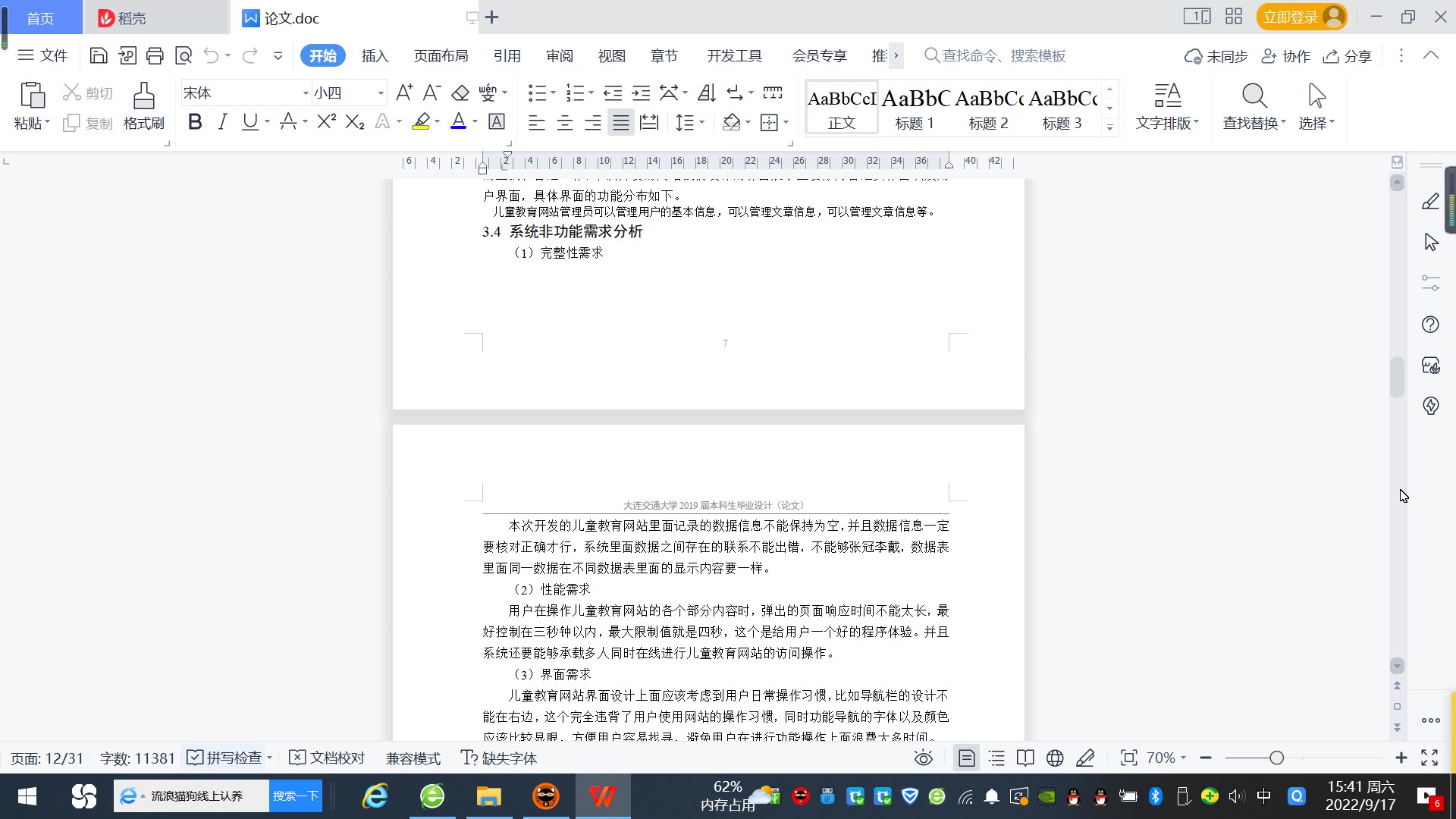Viewport: 1456px width, 819px height.
Task: Click the superscript X² icon
Action: 326,122
